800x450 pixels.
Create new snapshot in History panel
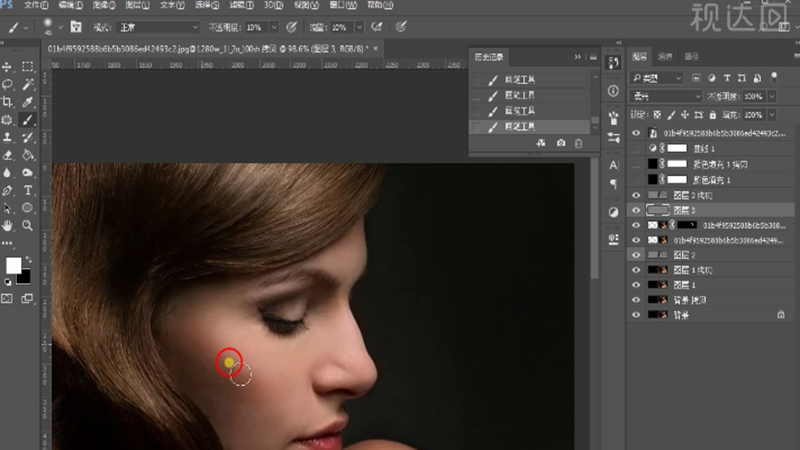point(561,143)
